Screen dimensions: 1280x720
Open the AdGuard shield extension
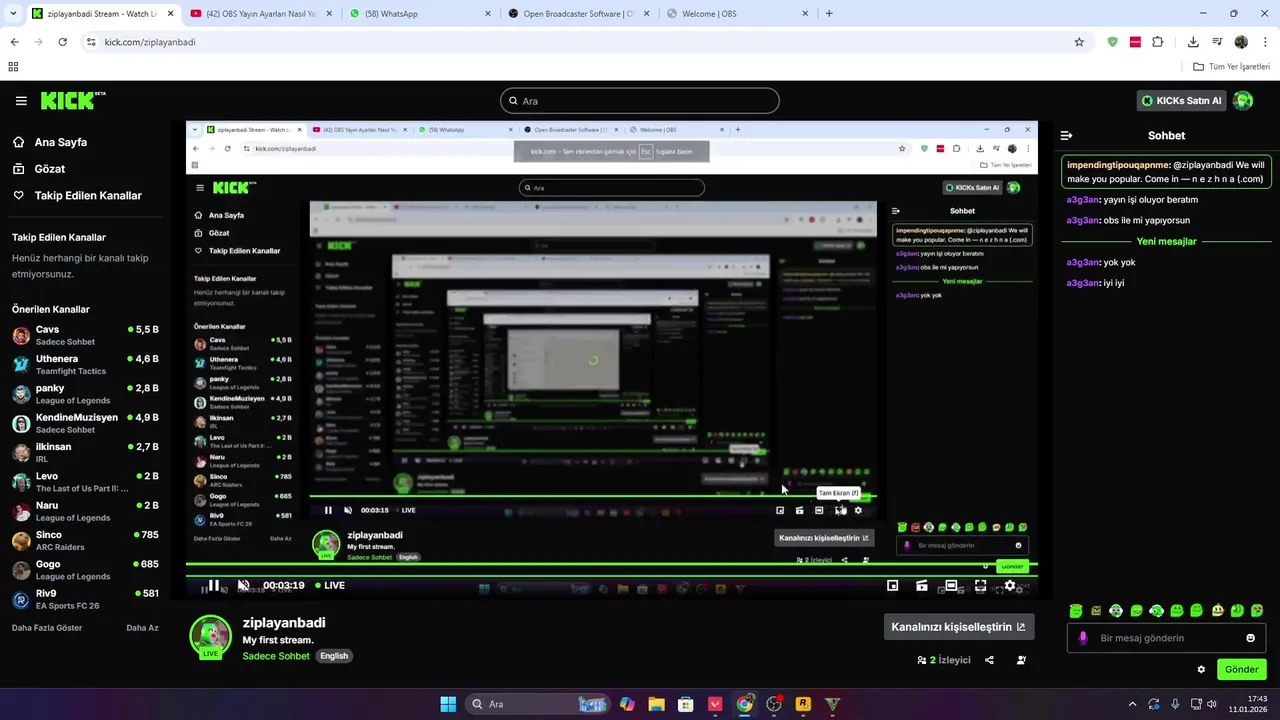point(1112,42)
